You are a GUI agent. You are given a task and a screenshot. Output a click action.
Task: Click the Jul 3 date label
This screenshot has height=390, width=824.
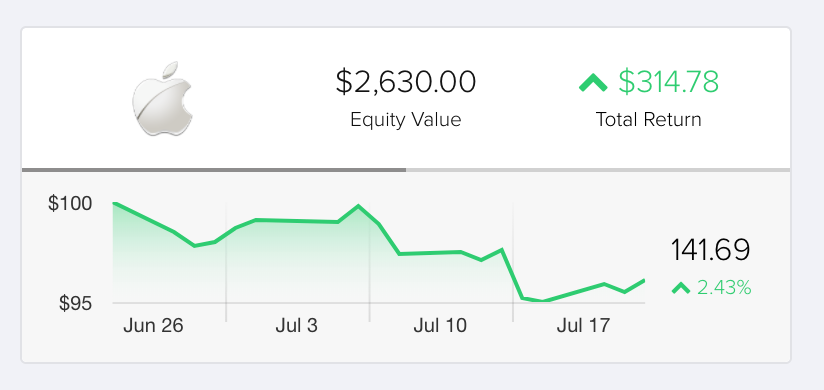point(296,326)
